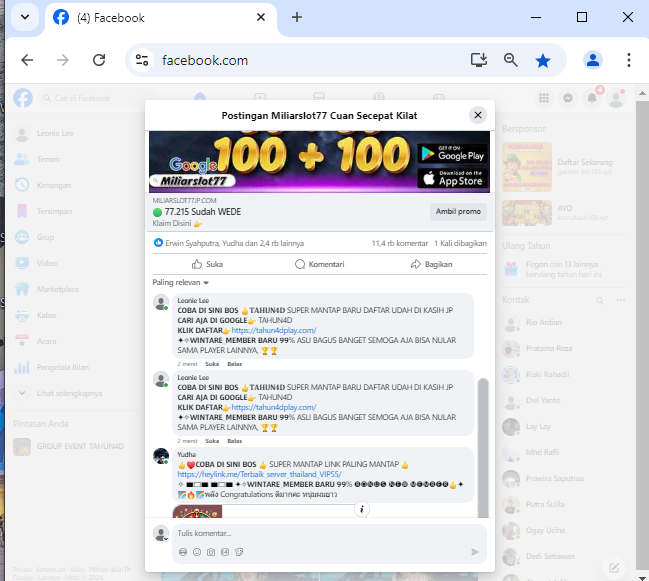Open the zoom magnifier in address bar
Screen dimensions: 649x581
pos(510,60)
